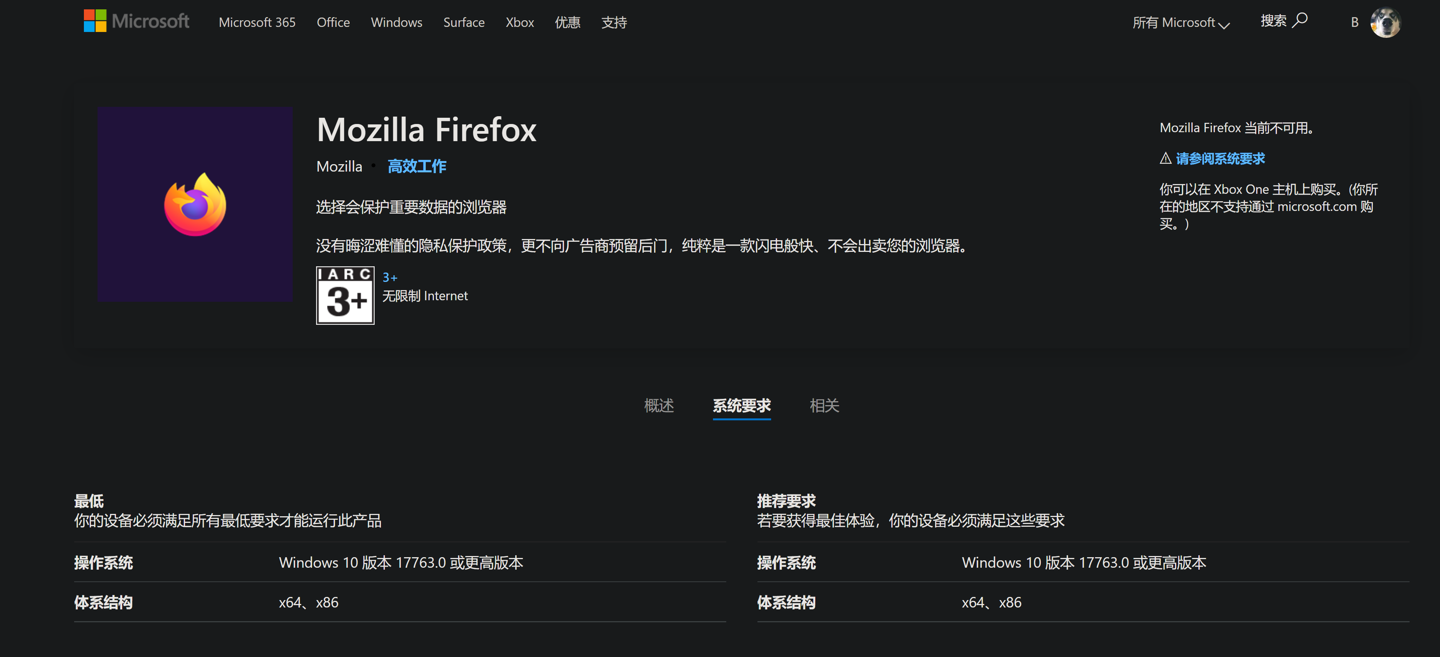1440x657 pixels.
Task: Click the 体系结构 label under 最低
Action: (x=103, y=602)
